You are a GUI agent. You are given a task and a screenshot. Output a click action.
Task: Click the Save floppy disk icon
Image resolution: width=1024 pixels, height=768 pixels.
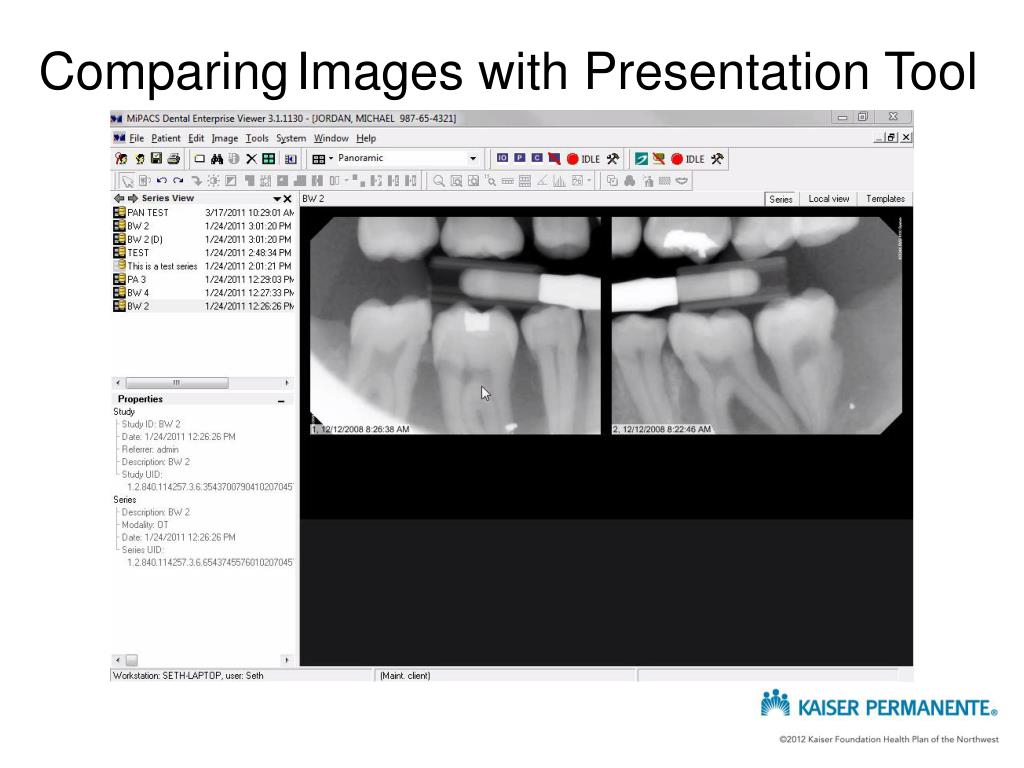156,159
